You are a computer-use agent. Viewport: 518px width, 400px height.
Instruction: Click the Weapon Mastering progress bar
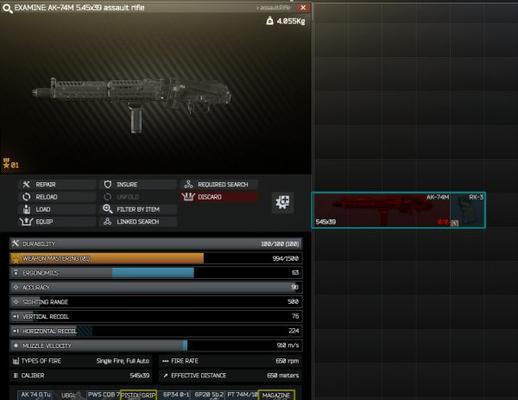click(x=156, y=258)
